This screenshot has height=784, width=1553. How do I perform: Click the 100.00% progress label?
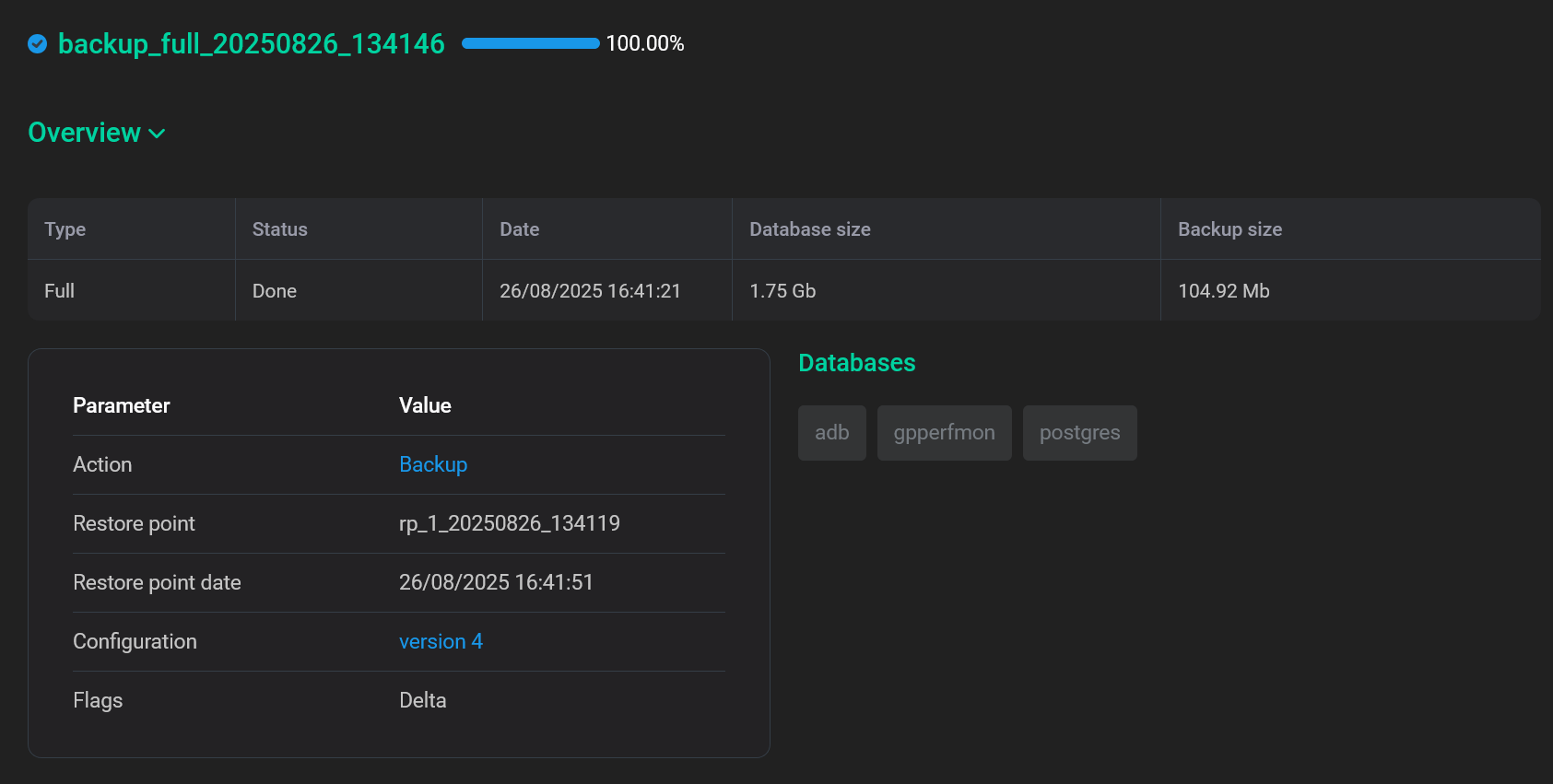(644, 43)
